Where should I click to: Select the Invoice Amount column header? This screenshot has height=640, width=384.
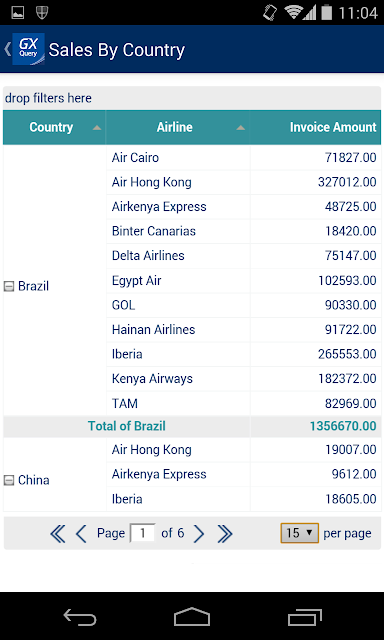coord(315,127)
